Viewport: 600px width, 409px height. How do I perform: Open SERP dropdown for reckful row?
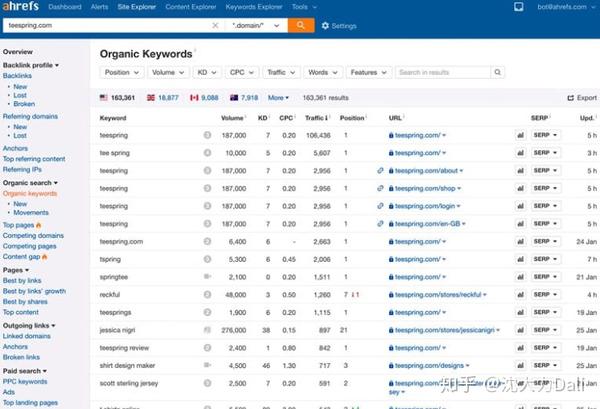tap(546, 295)
